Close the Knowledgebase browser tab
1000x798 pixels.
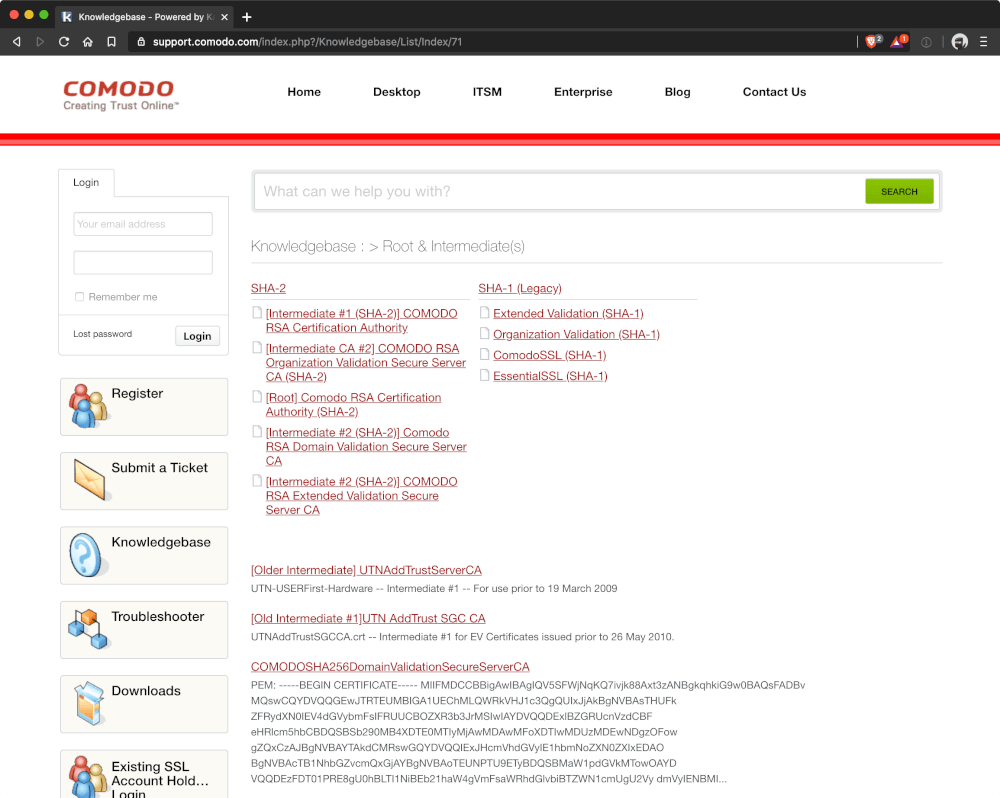pos(224,17)
